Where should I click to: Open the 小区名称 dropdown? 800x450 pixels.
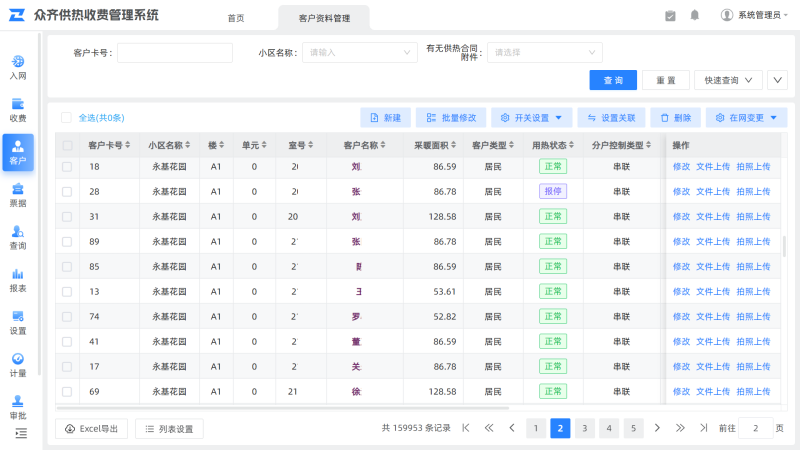pos(360,53)
